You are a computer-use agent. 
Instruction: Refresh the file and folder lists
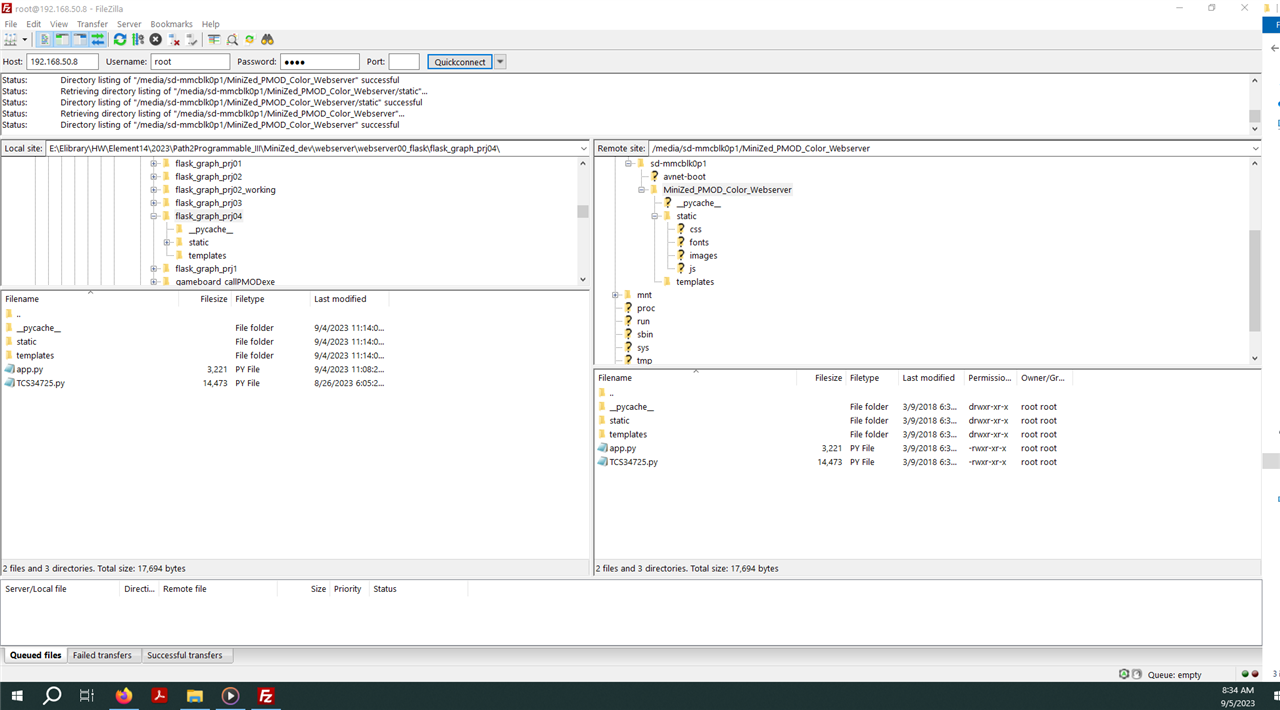pos(120,40)
